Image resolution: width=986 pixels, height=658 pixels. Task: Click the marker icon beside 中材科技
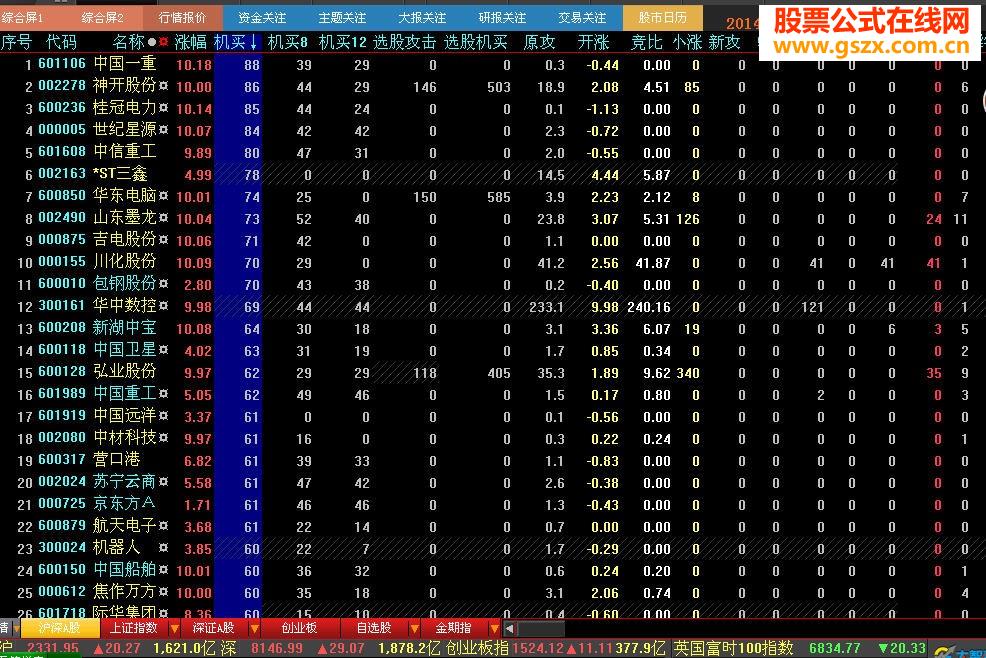coord(163,438)
